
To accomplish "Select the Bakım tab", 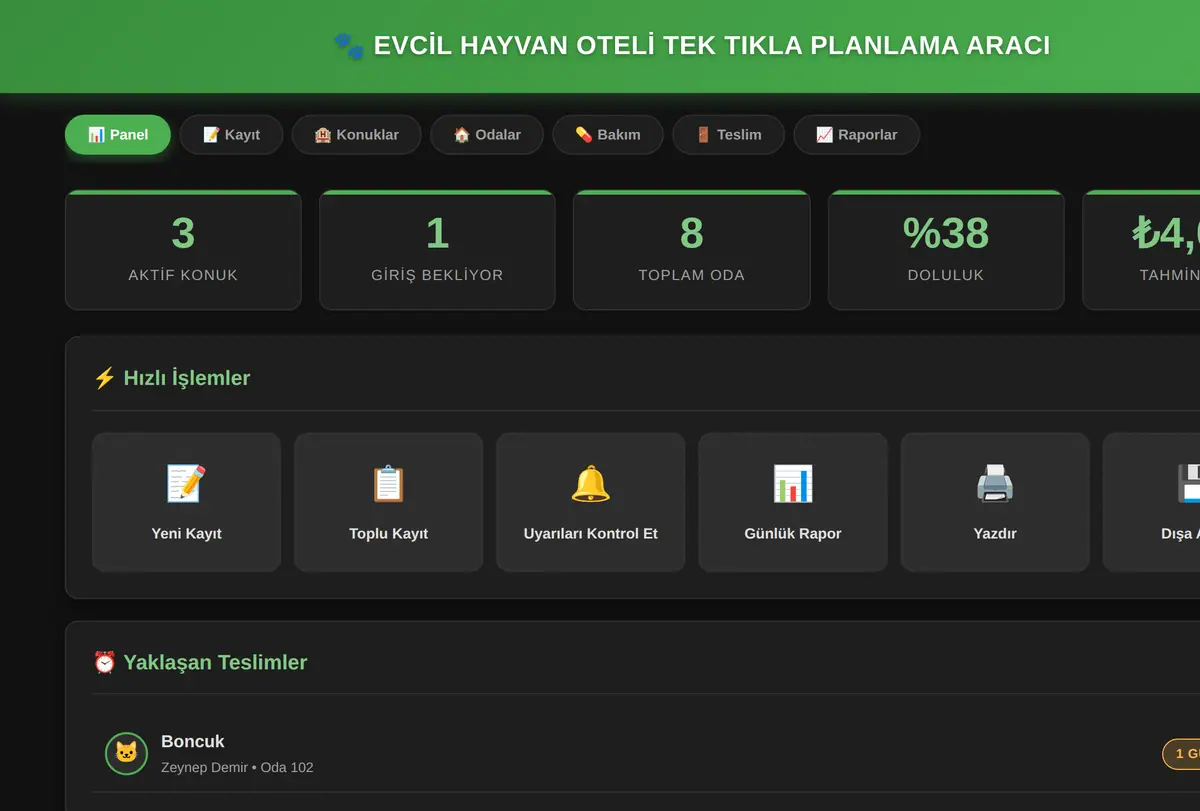I will [x=608, y=135].
